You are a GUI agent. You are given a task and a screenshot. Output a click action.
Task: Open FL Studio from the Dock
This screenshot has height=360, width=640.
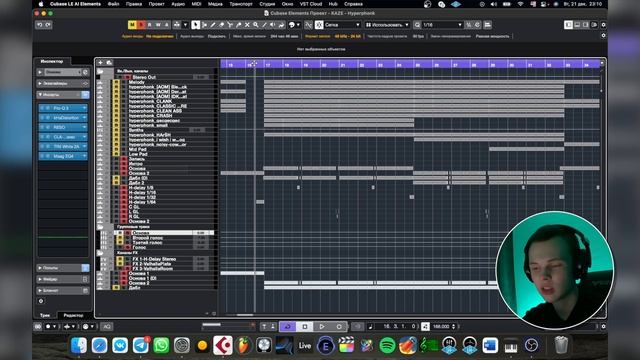243,346
